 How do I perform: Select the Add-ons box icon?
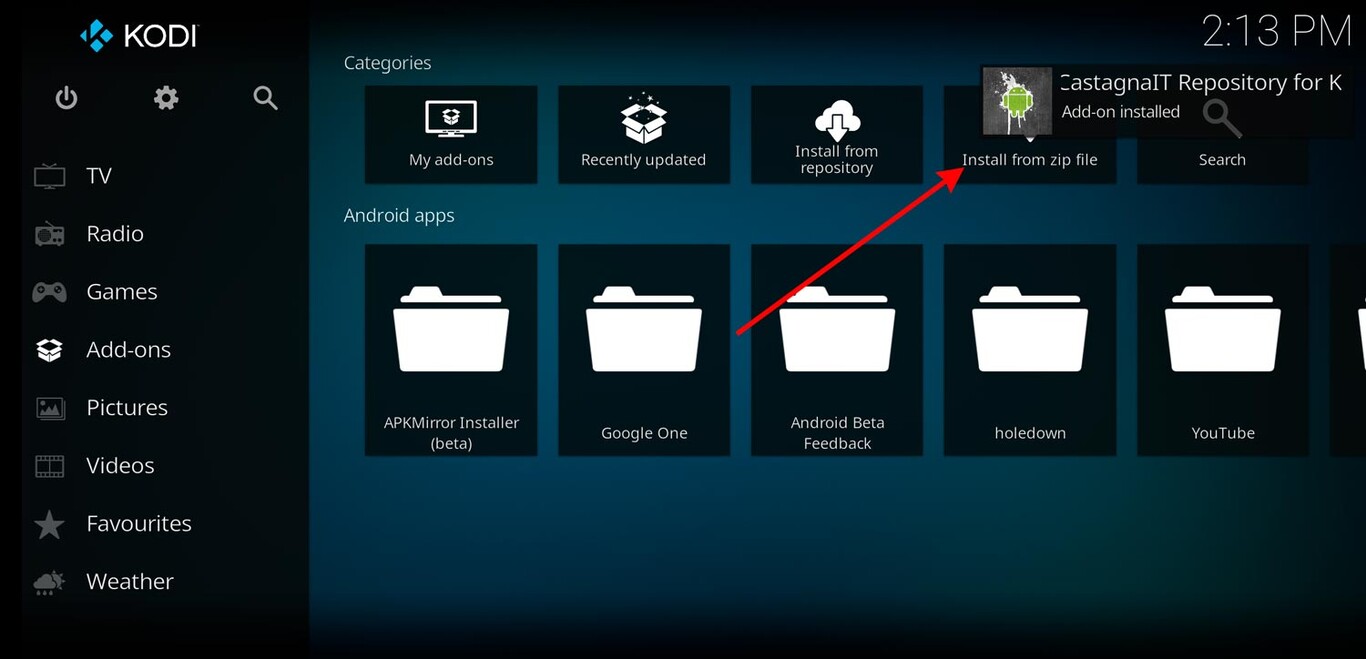click(x=50, y=350)
